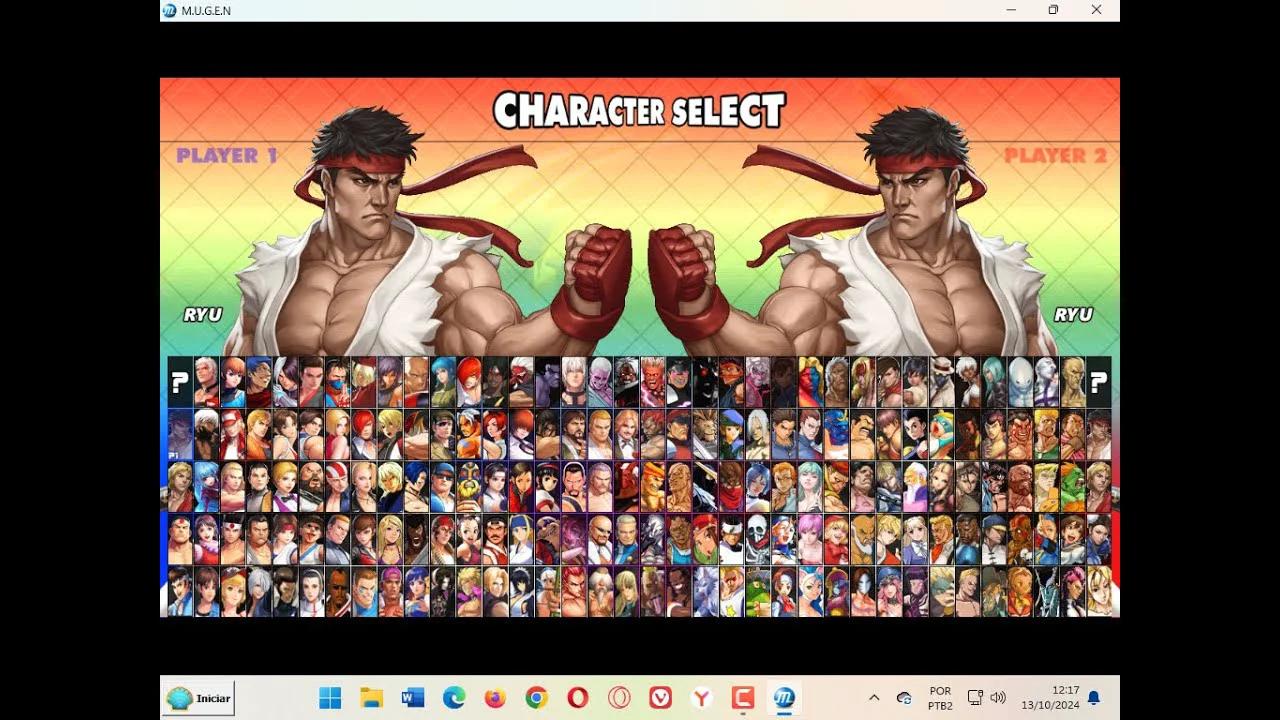Select teal-haired Remy portrait

(996, 381)
